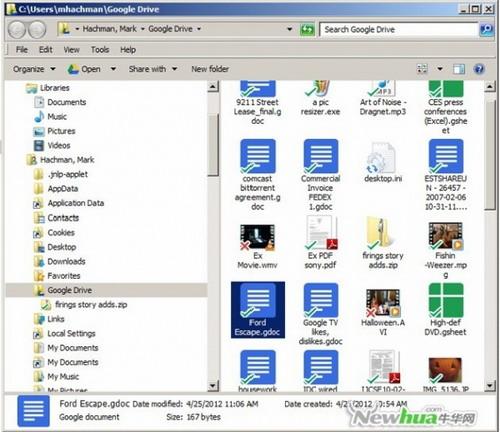The width and height of the screenshot is (500, 432).
Task: Select the Ex Movie.wmv video thumbnail
Action: (x=257, y=237)
